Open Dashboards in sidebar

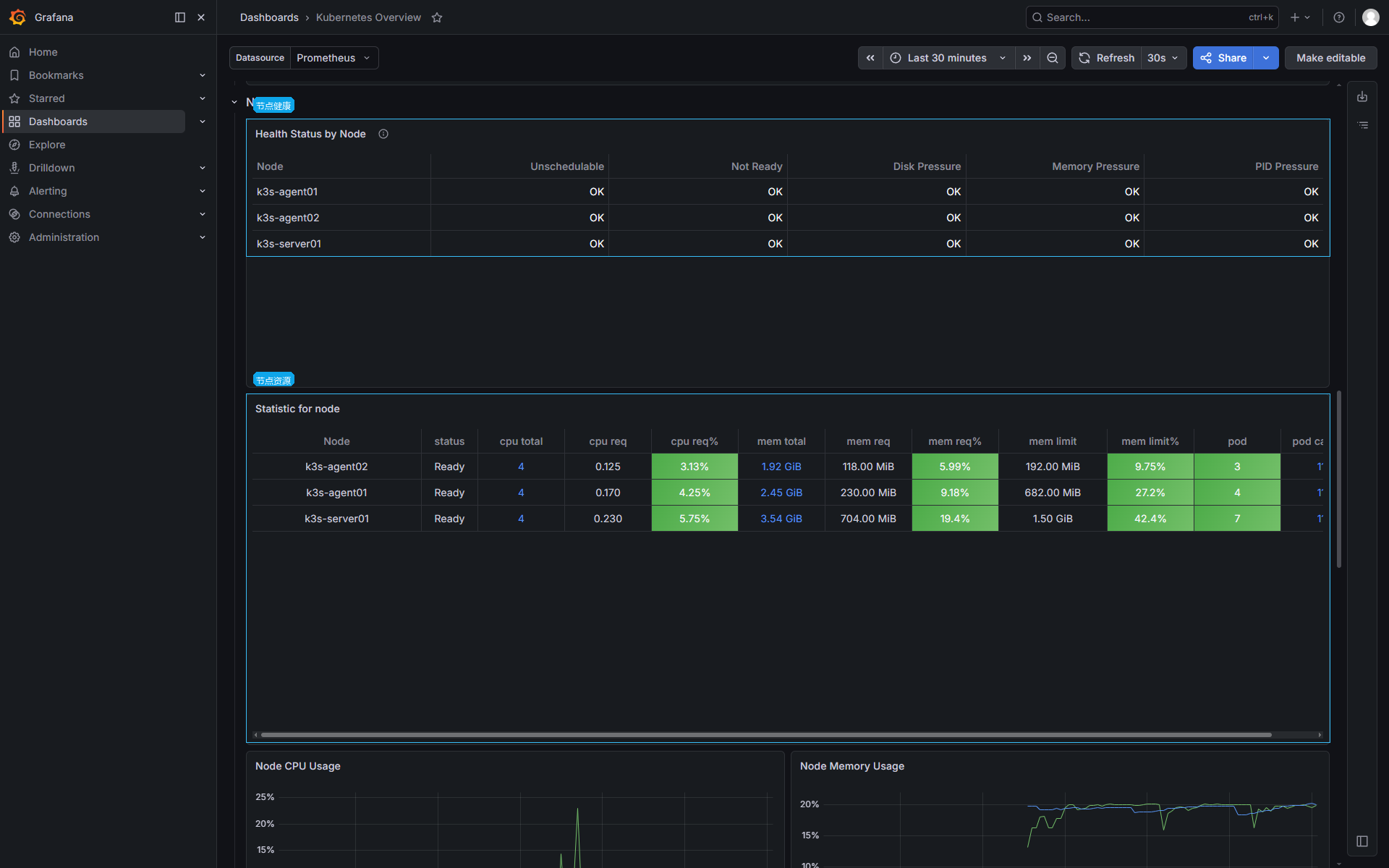(x=58, y=122)
